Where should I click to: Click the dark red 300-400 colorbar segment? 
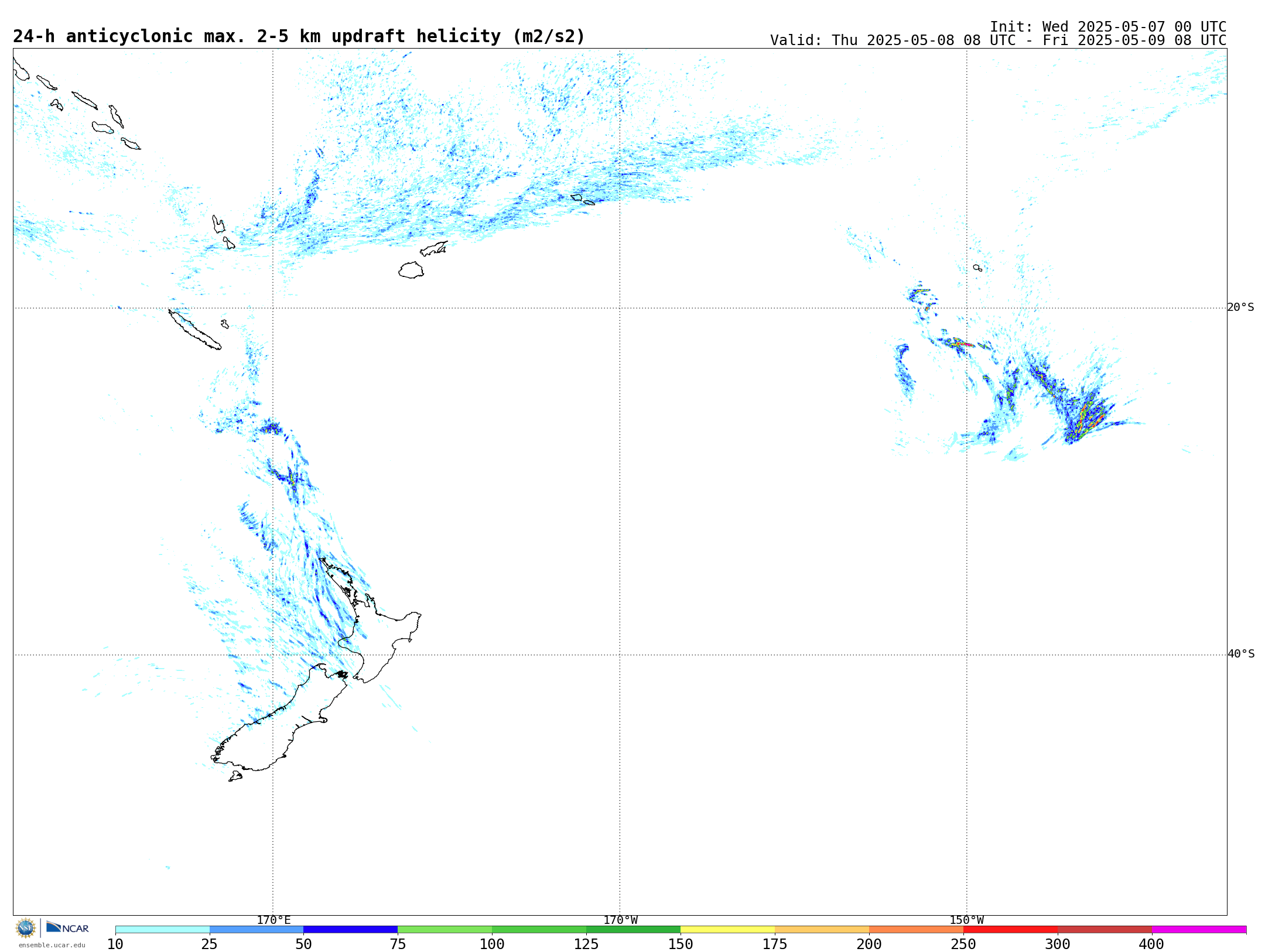point(1105,930)
